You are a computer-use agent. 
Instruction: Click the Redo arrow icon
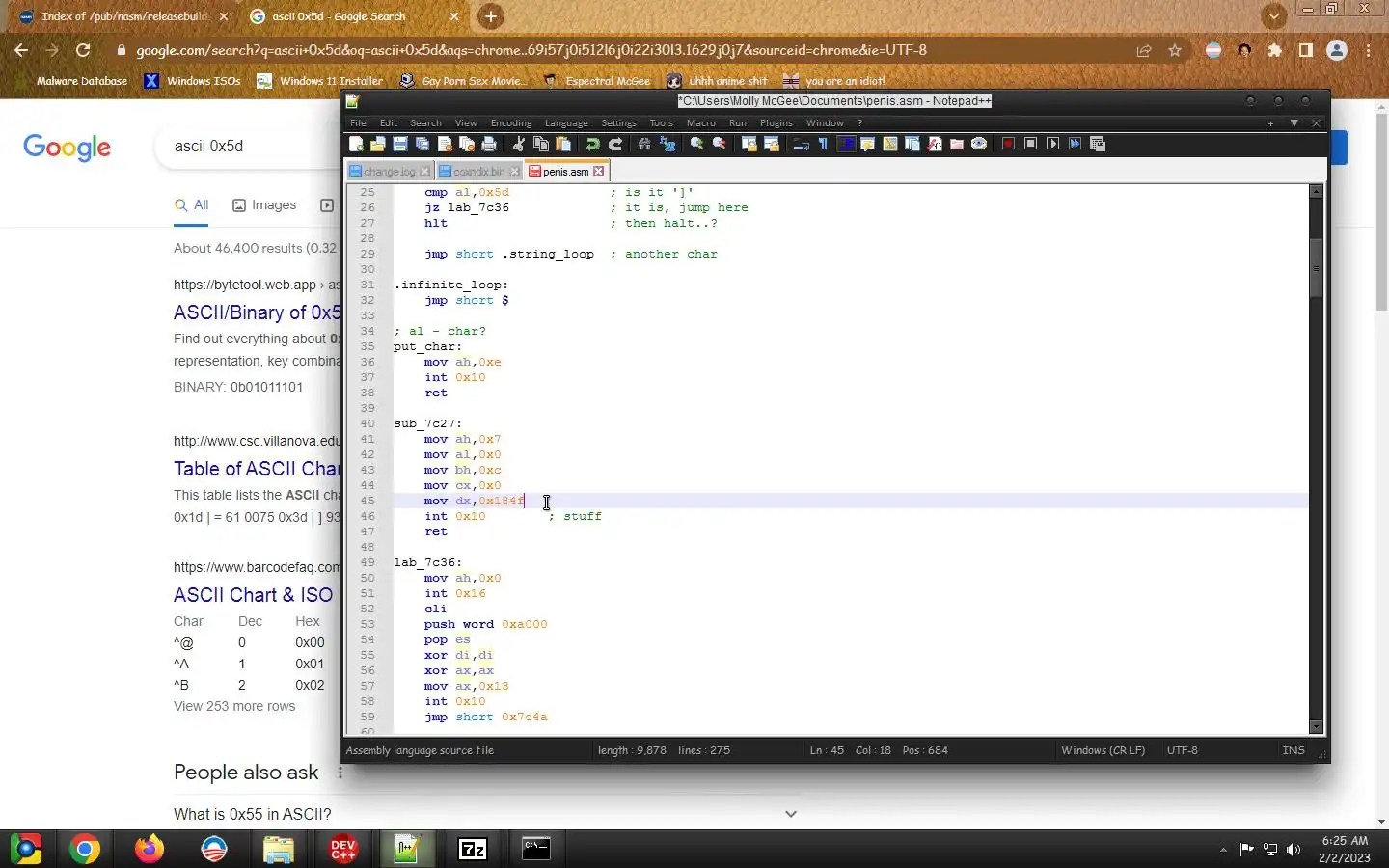615,144
